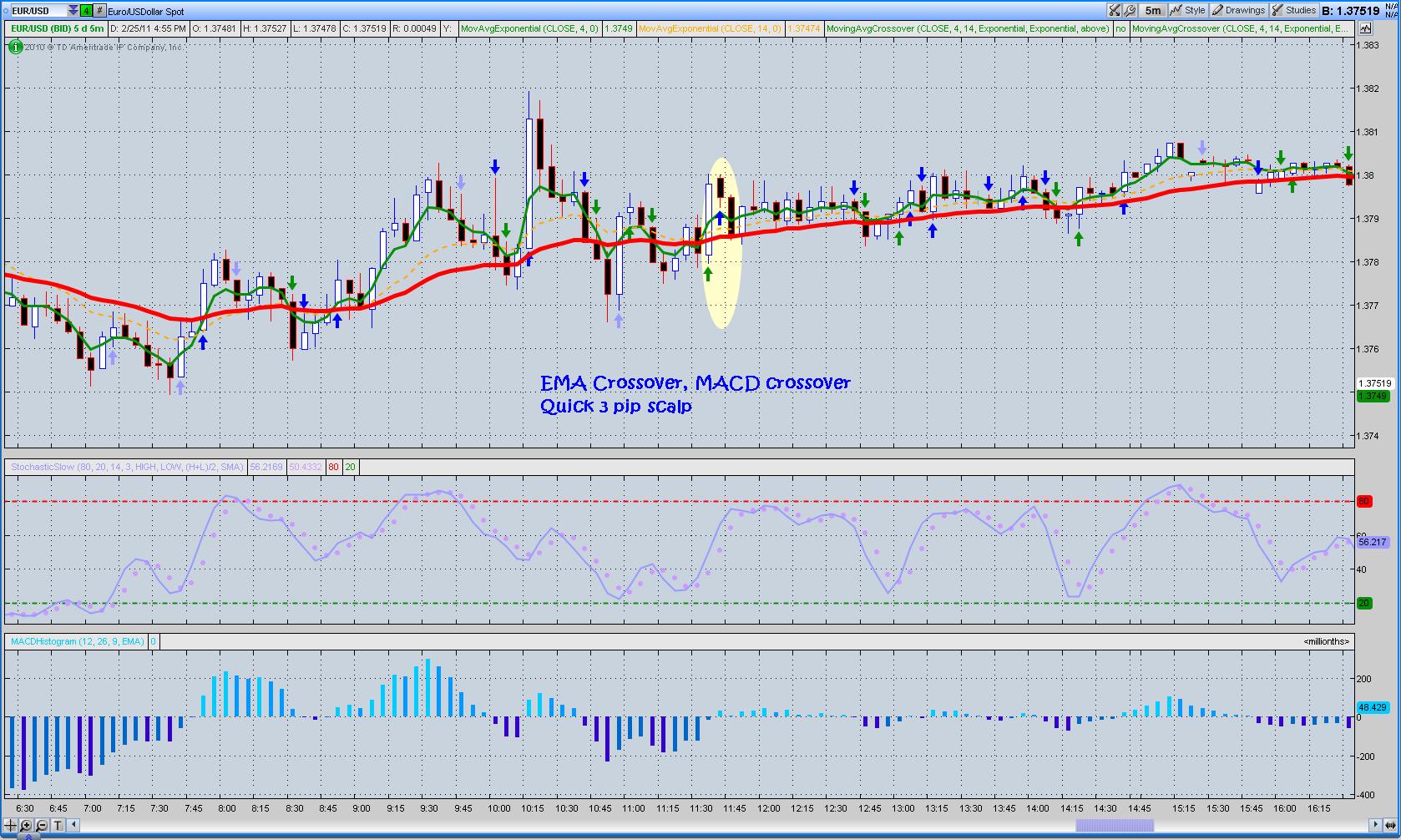1401x840 pixels.
Task: Click the '<millionths>' scale label
Action: click(1327, 641)
